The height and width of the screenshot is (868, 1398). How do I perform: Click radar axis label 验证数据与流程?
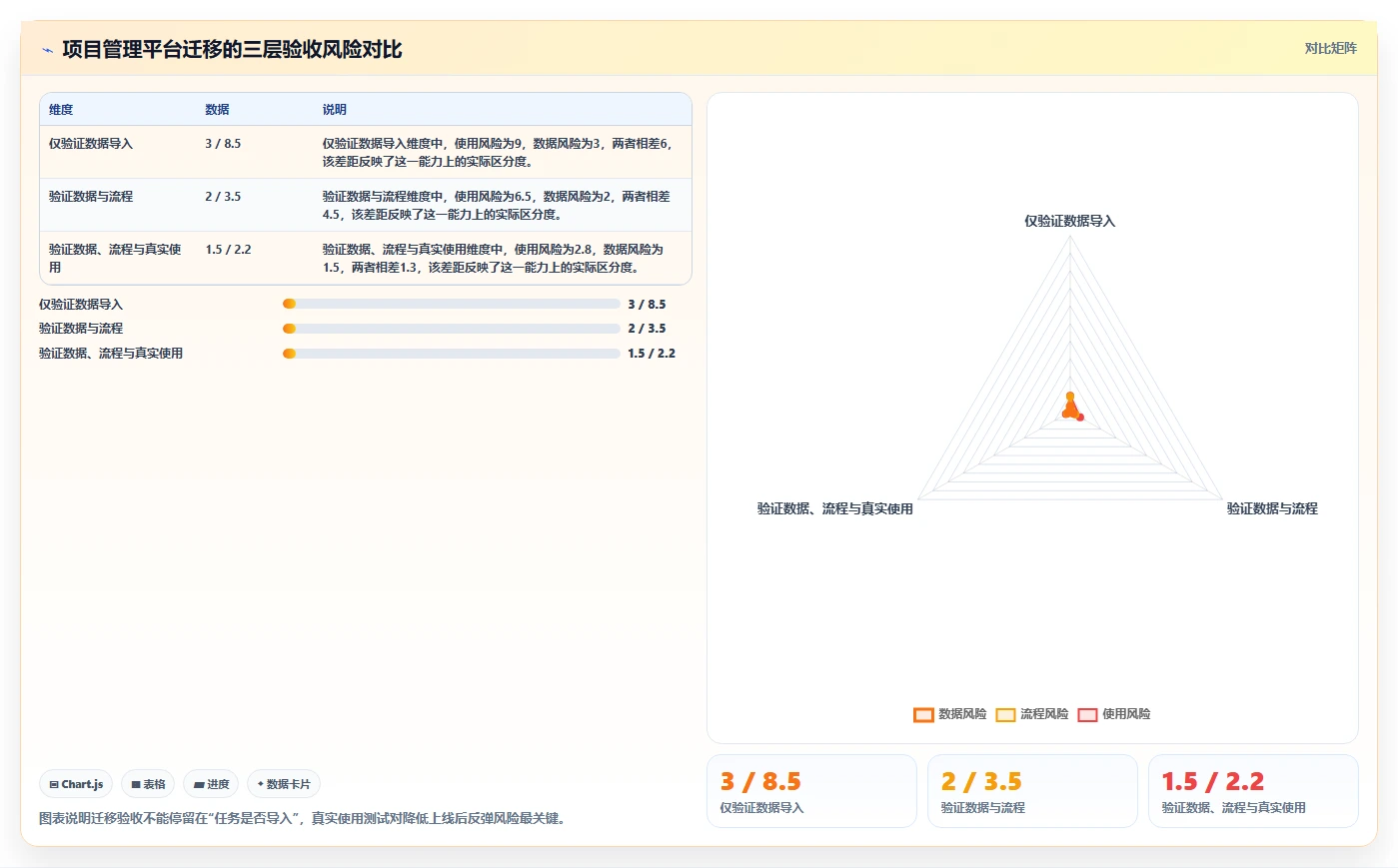(1272, 508)
